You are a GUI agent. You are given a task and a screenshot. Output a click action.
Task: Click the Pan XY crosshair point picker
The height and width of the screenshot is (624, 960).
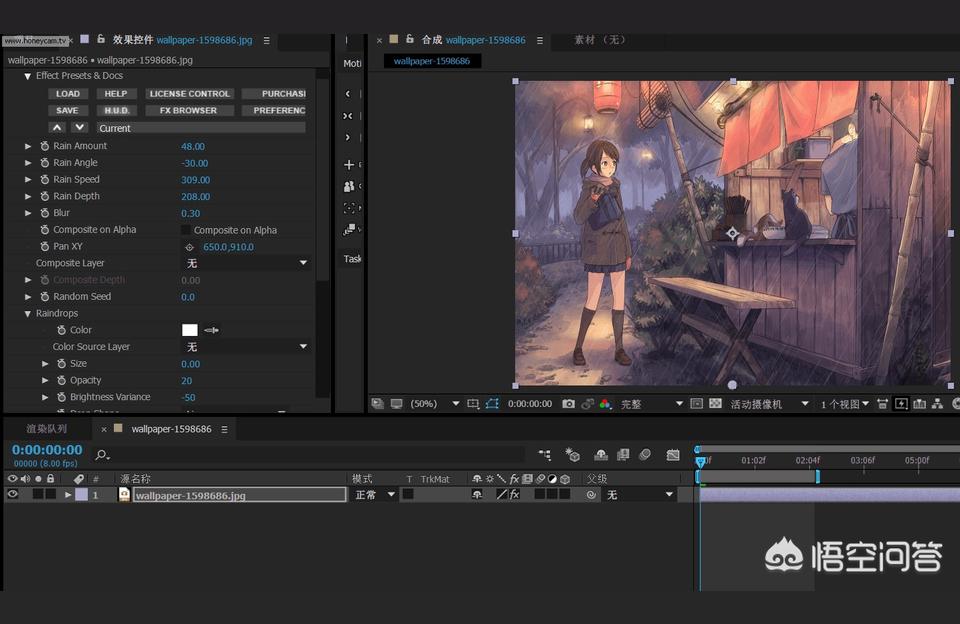[x=189, y=247]
